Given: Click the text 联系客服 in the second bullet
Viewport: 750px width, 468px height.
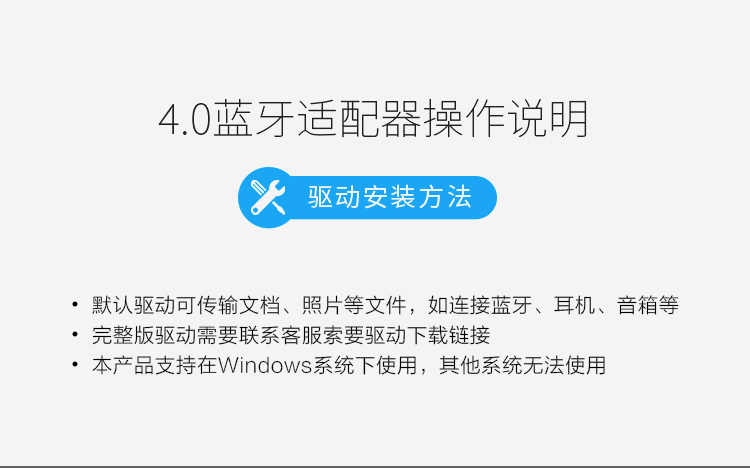Looking at the screenshot, I should (x=280, y=335).
